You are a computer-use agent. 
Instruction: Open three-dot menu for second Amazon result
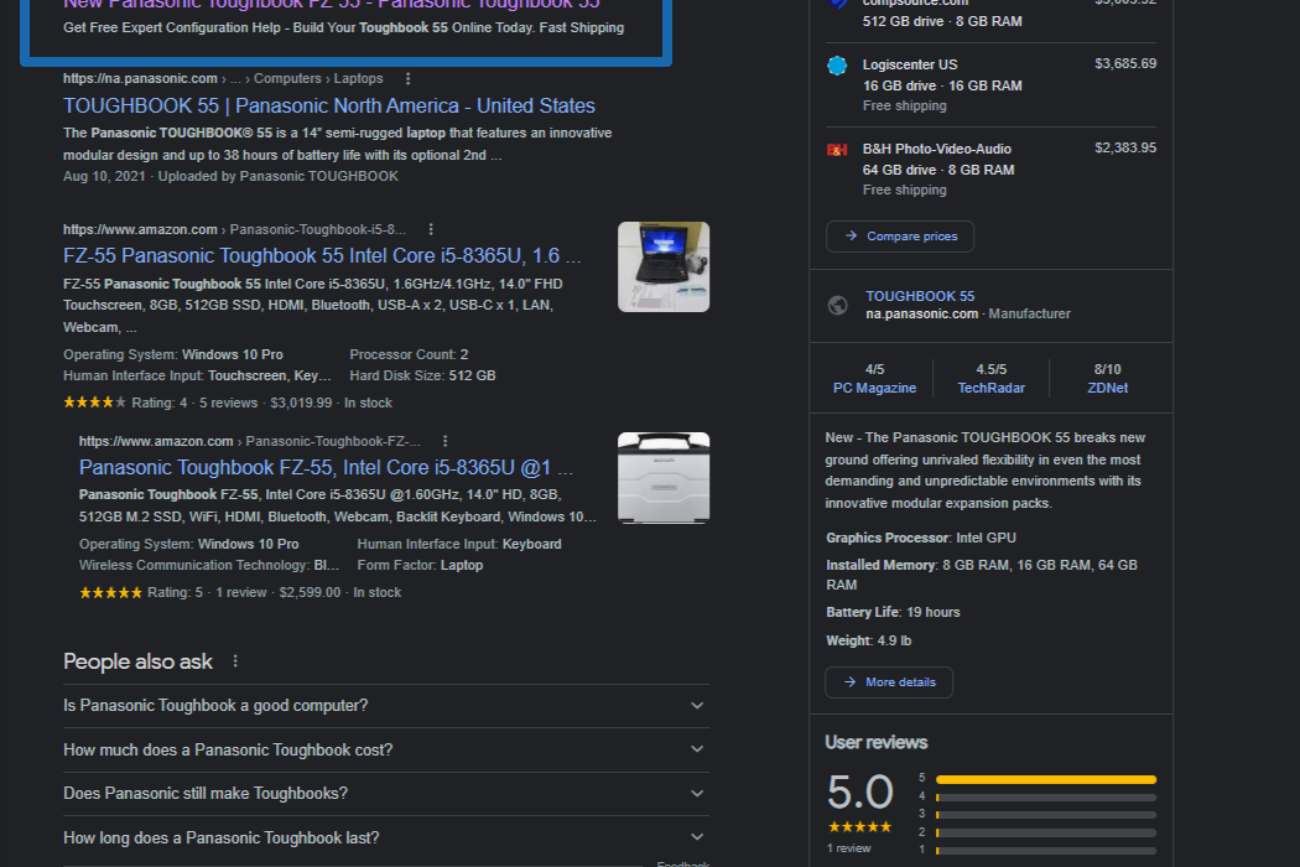coord(445,441)
